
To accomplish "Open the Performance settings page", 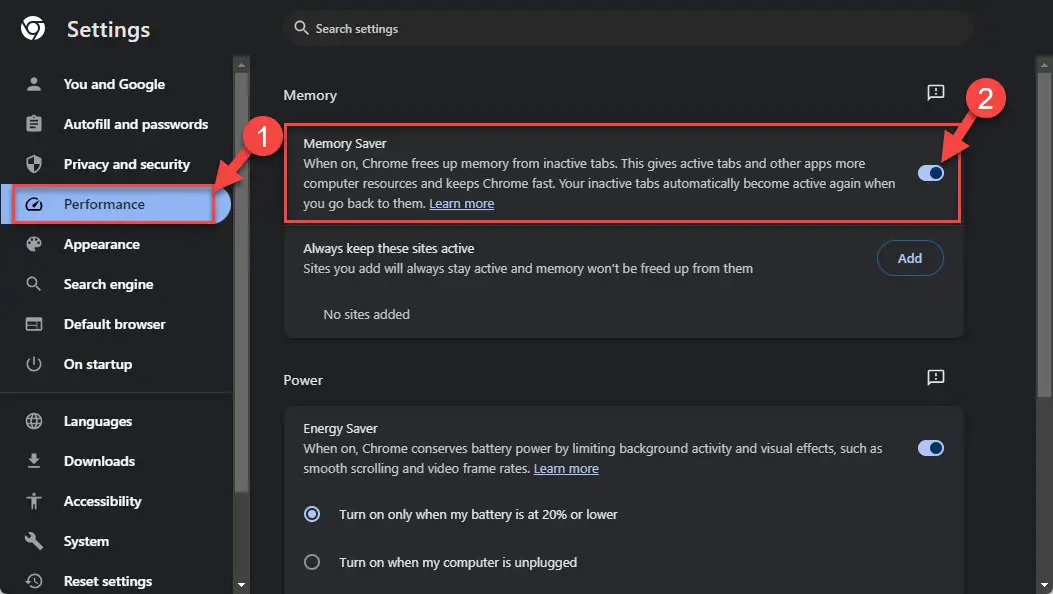I will [x=104, y=204].
